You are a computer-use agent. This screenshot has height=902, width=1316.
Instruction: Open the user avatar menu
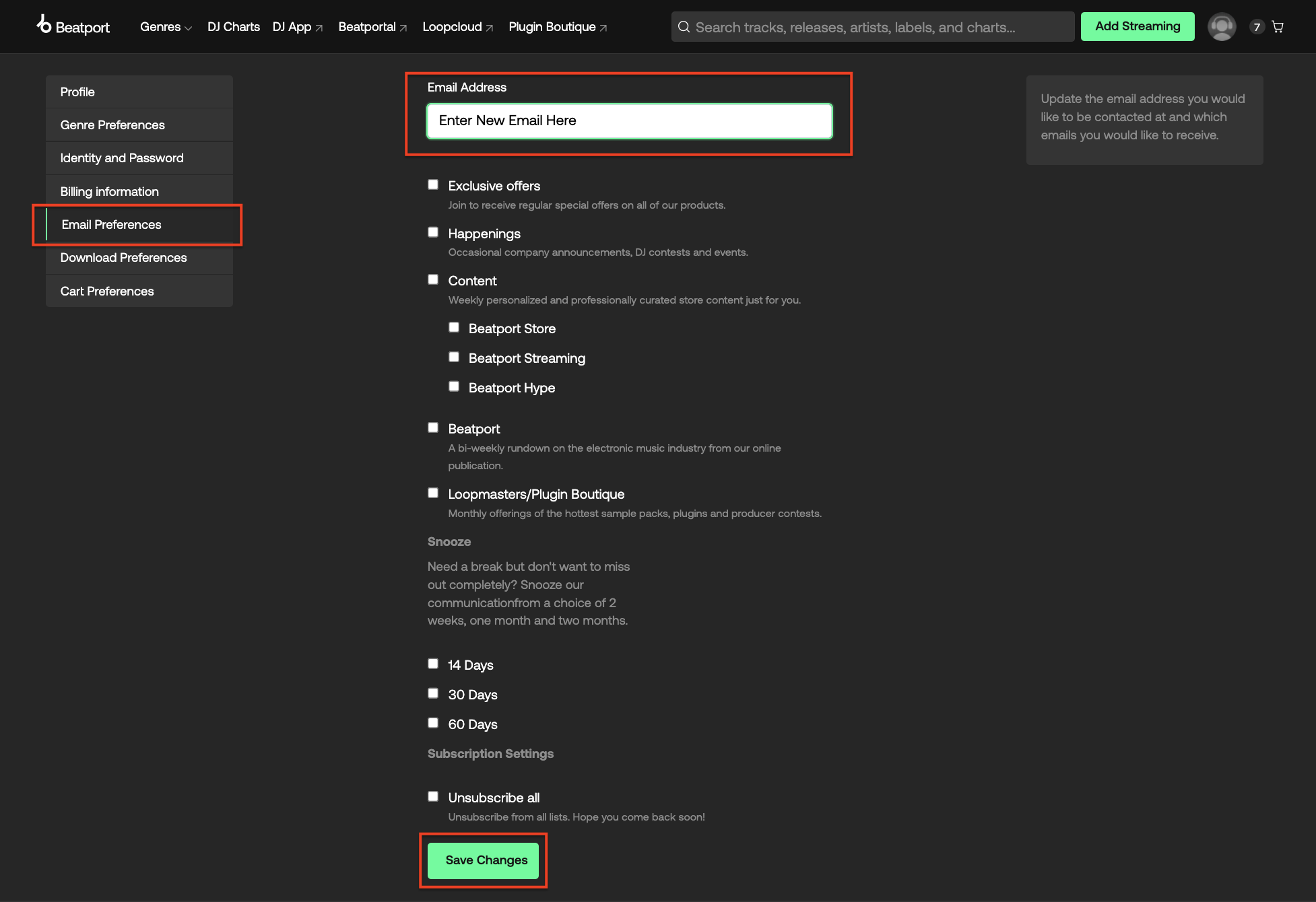coord(1222,27)
